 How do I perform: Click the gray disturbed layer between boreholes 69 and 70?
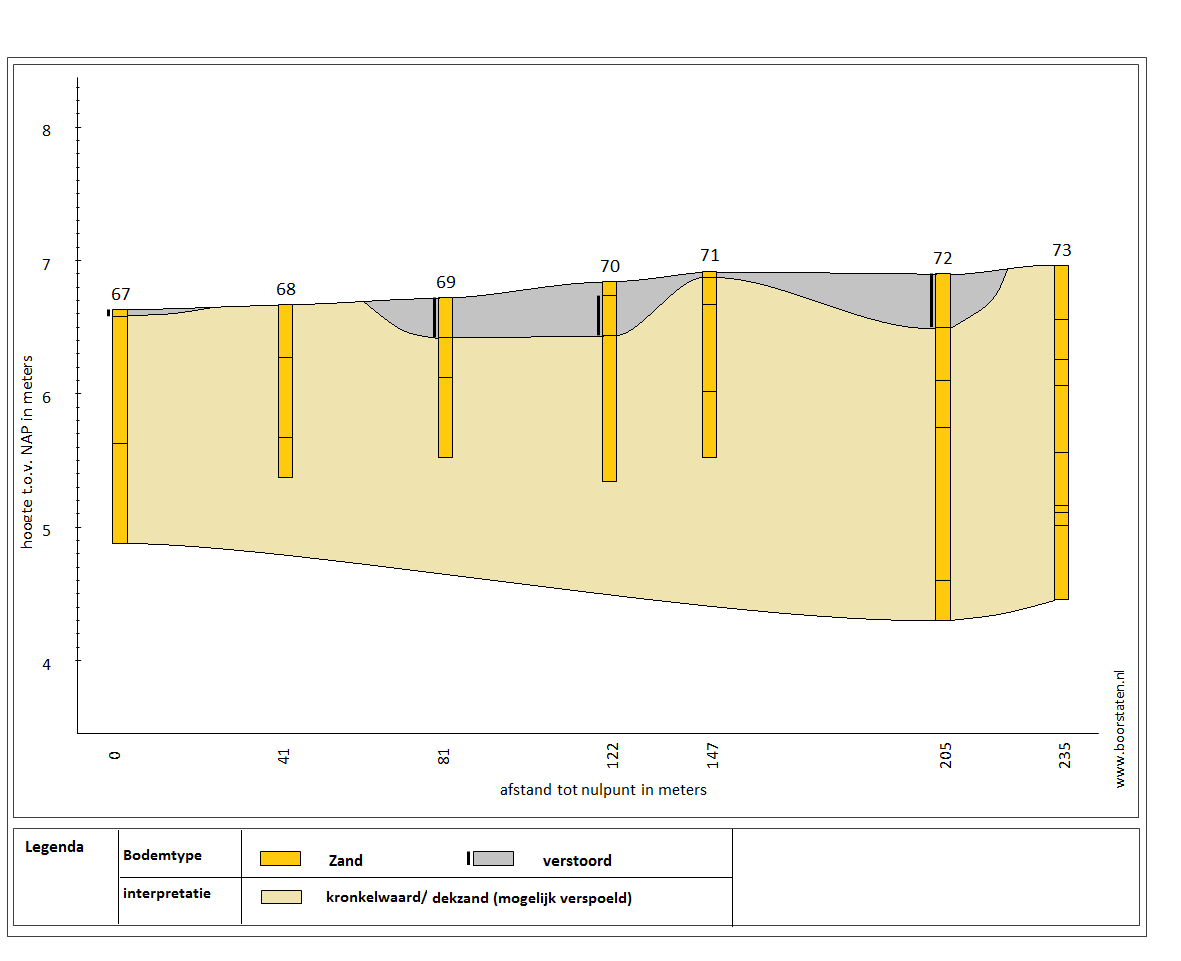(x=520, y=318)
